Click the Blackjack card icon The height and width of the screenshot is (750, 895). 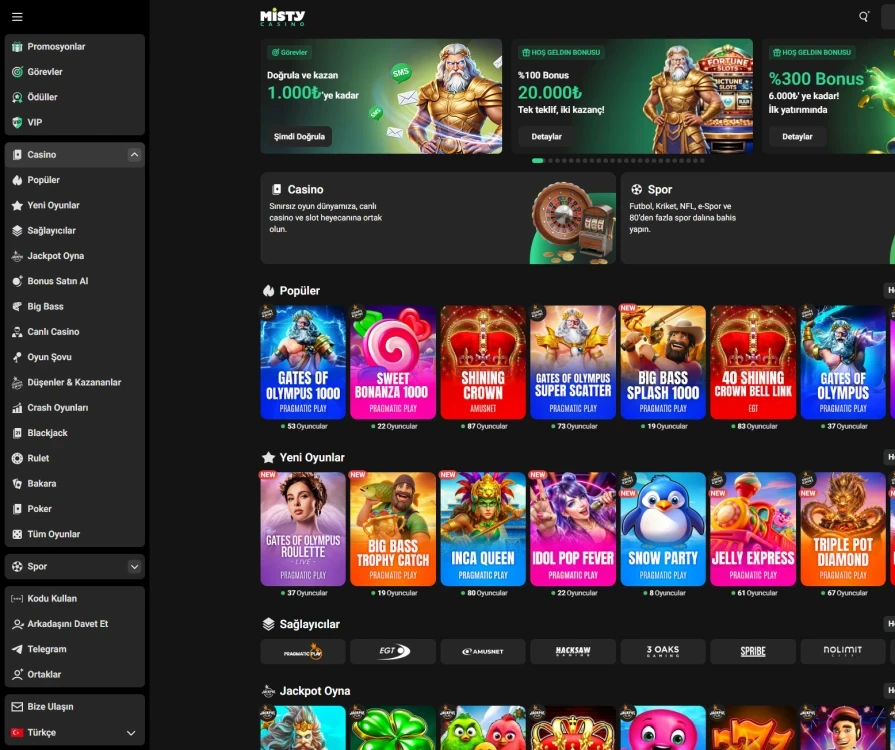pos(17,433)
